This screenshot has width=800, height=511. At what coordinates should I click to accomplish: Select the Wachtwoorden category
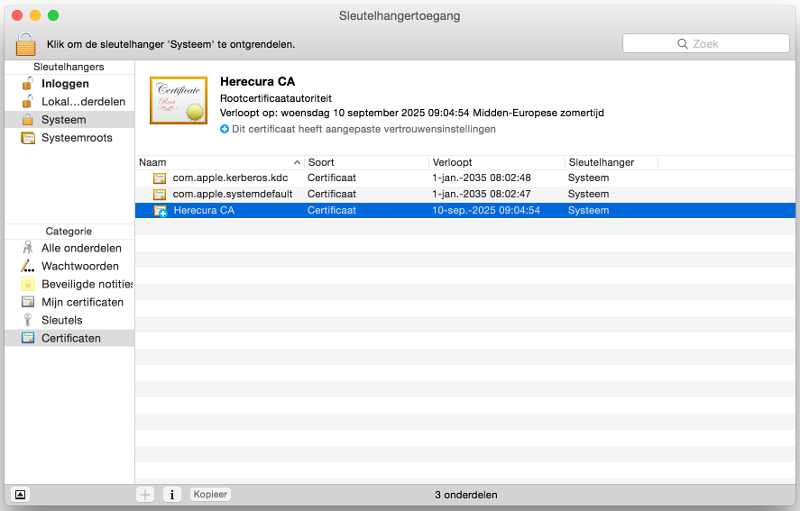click(x=79, y=266)
